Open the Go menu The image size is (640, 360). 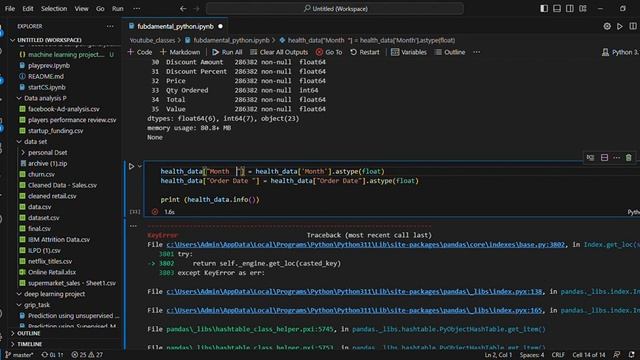[100, 9]
